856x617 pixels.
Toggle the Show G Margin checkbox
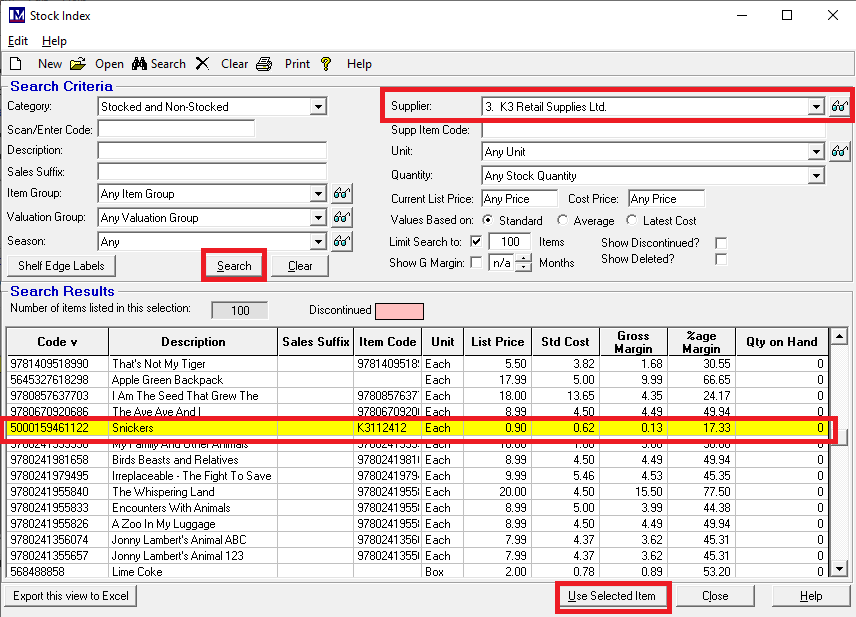click(x=476, y=263)
